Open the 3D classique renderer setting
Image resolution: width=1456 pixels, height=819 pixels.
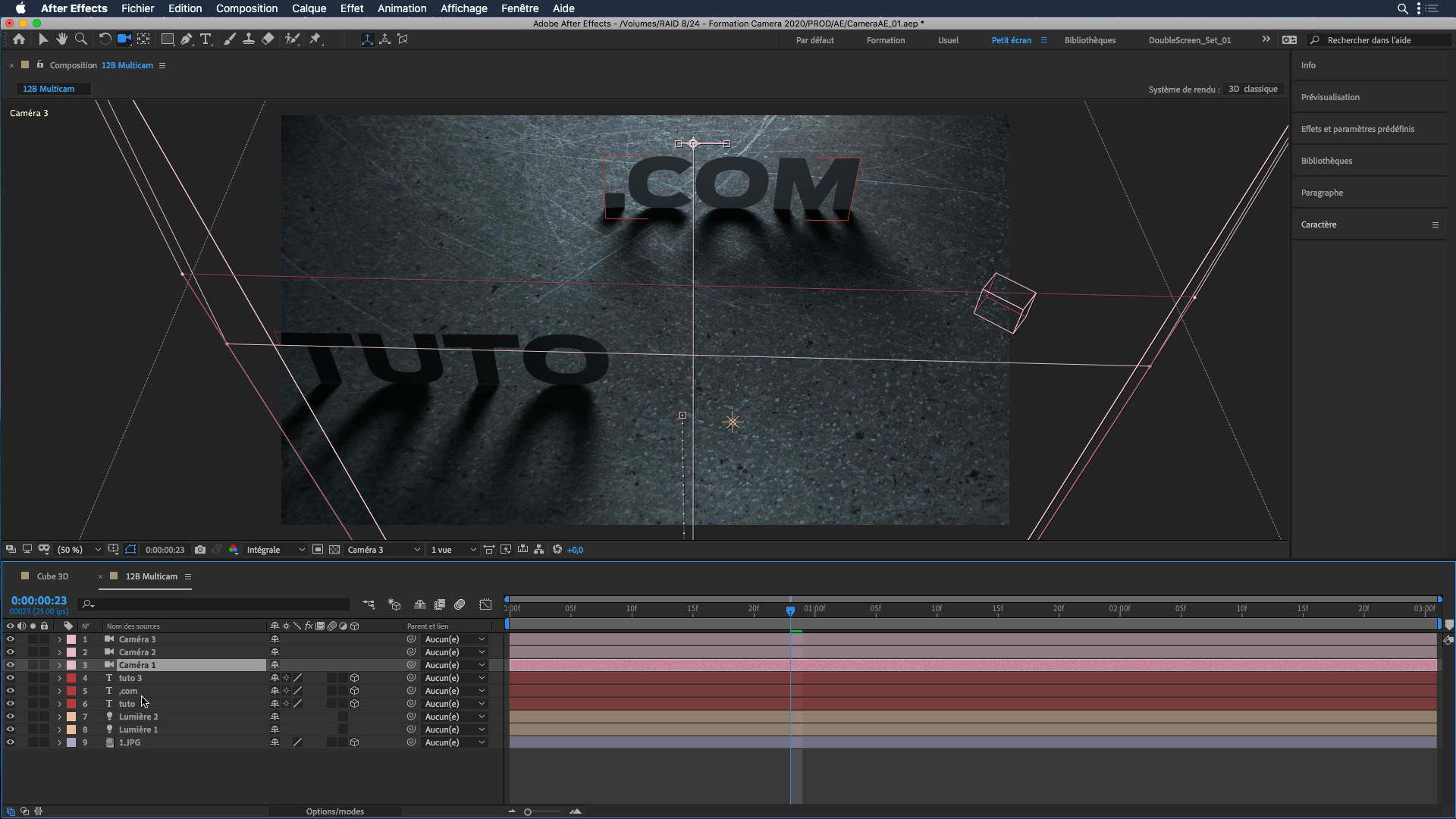tap(1253, 89)
